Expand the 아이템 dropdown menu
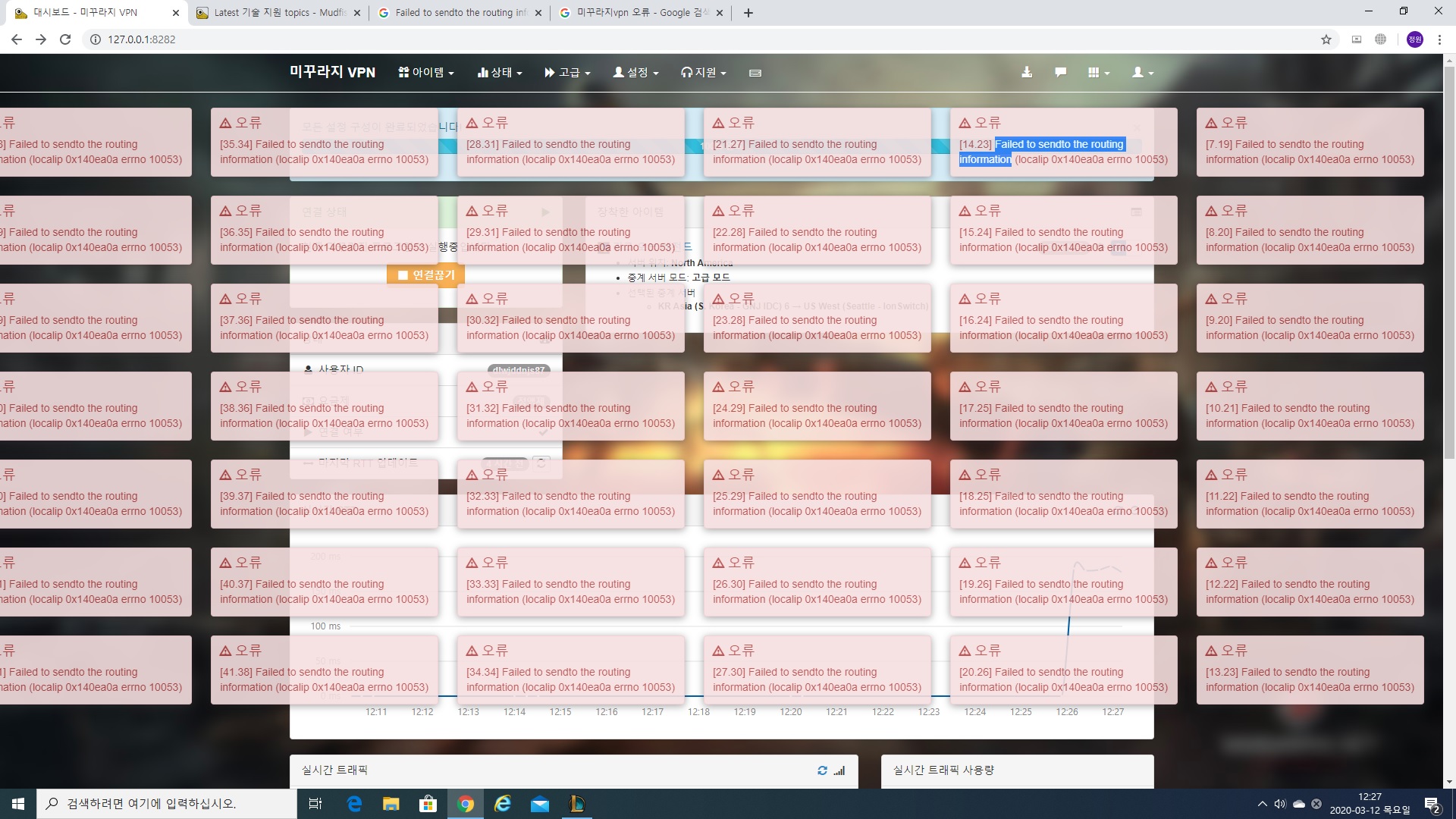Image resolution: width=1456 pixels, height=819 pixels. coord(426,73)
